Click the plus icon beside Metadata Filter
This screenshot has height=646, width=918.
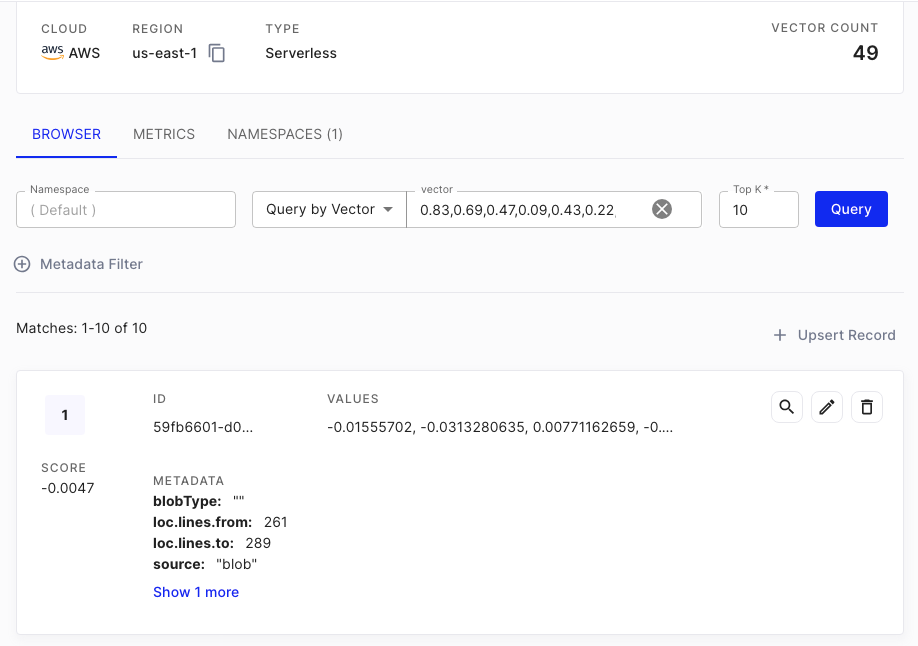pyautogui.click(x=22, y=264)
